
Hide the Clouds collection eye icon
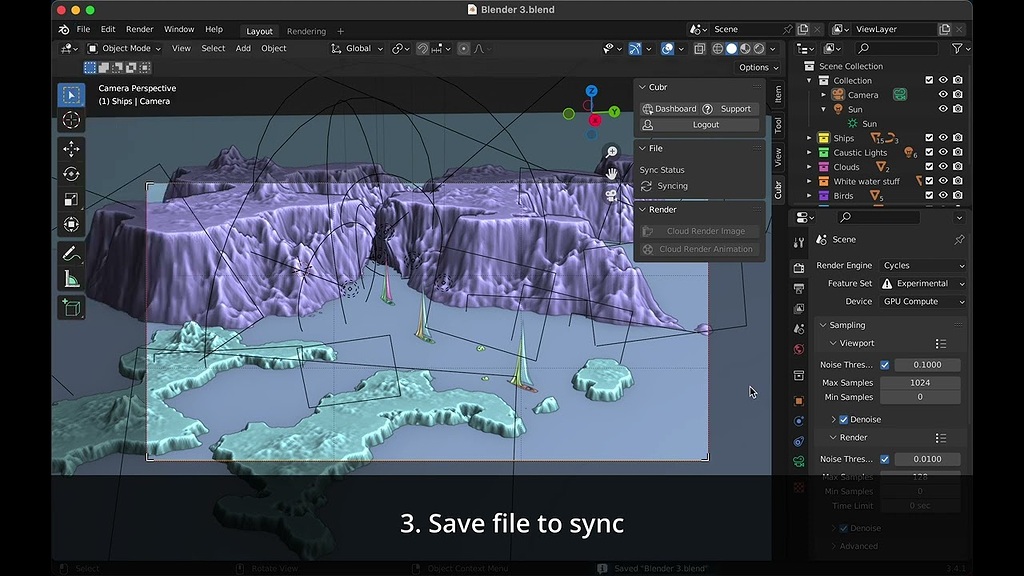[x=943, y=167]
